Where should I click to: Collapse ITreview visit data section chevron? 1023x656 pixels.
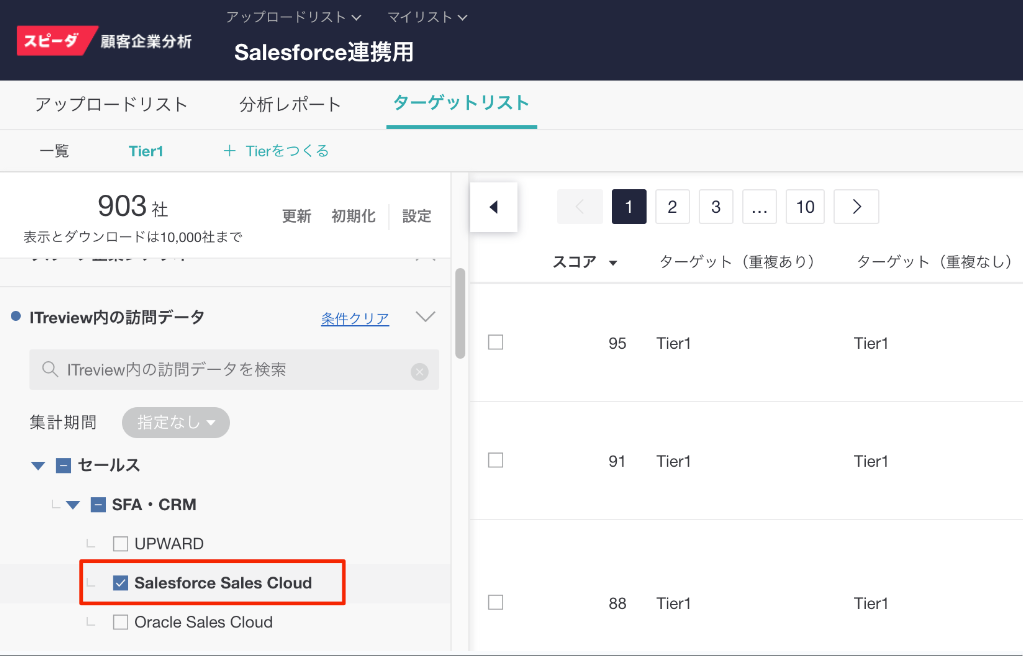pos(425,317)
